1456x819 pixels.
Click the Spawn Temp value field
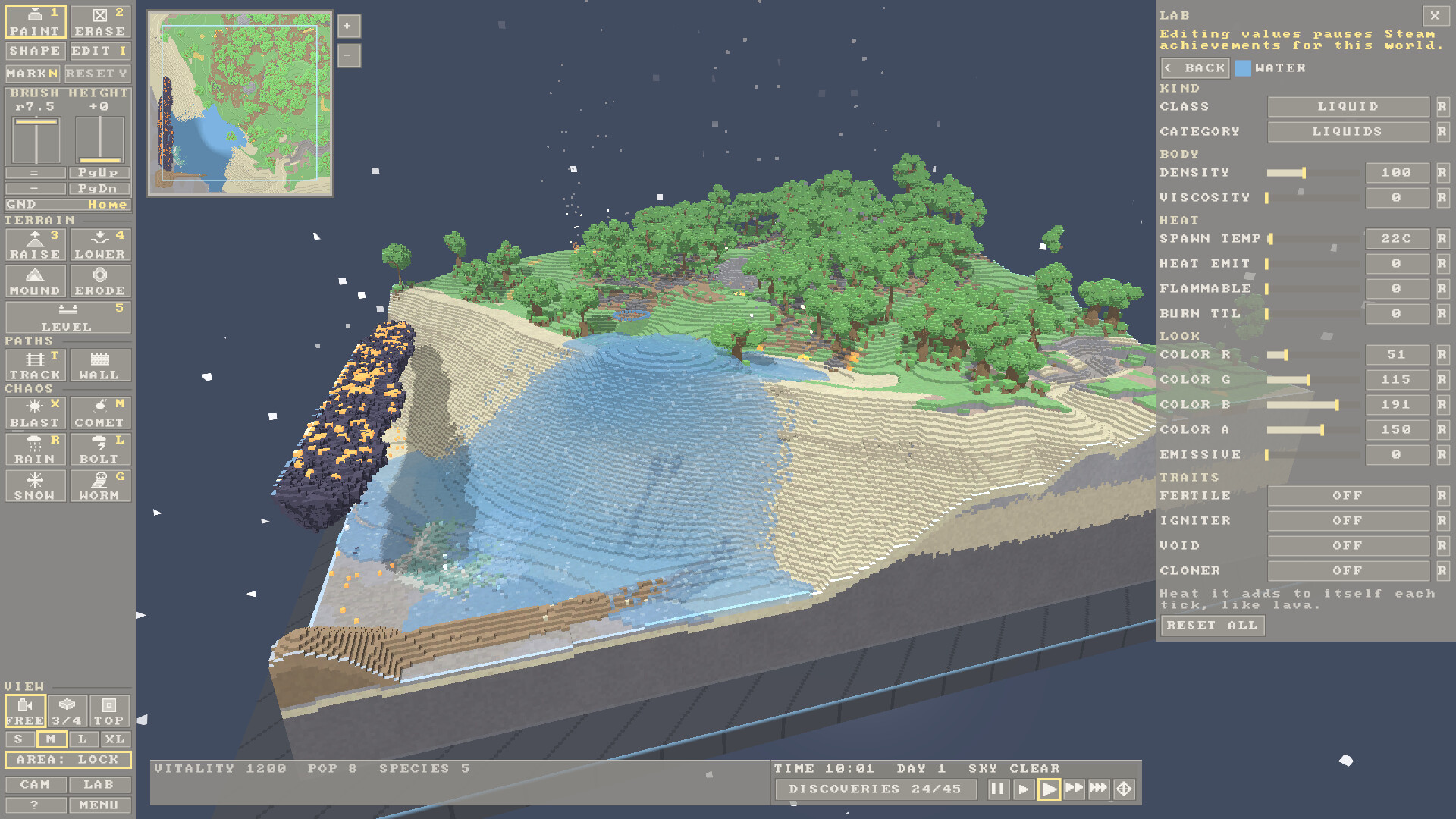tap(1398, 239)
